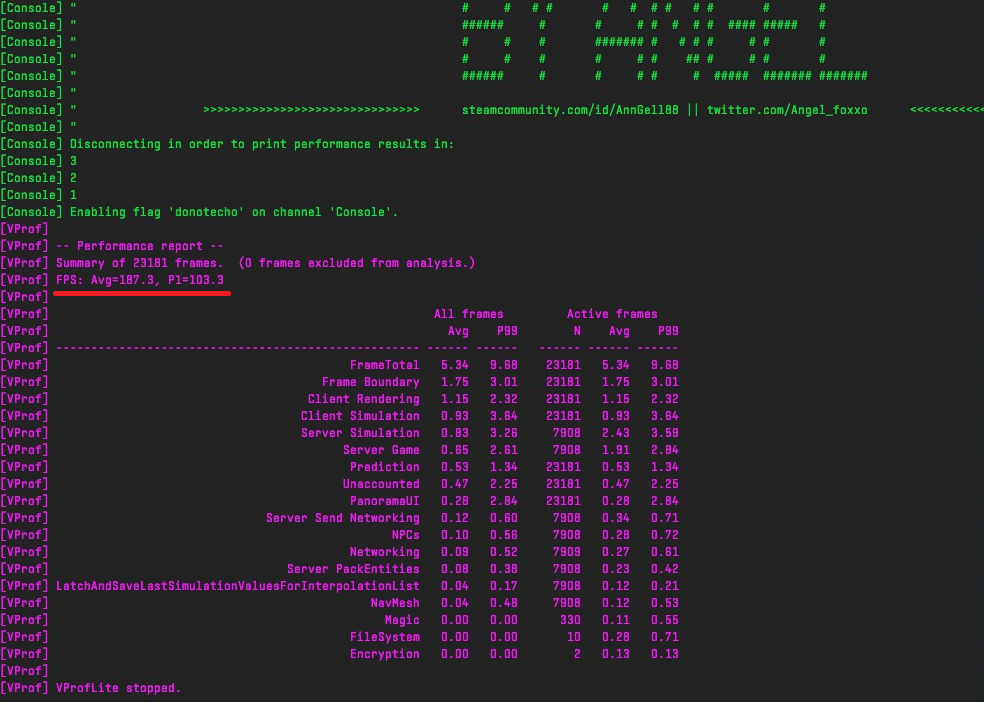Click the 'VProfLite stopped.' message

[118, 688]
